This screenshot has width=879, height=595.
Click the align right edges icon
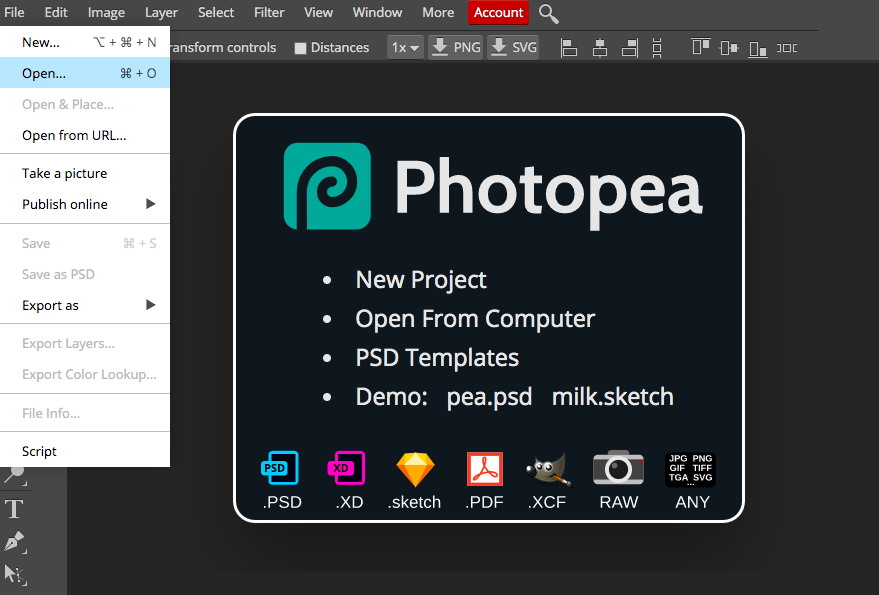tap(630, 48)
